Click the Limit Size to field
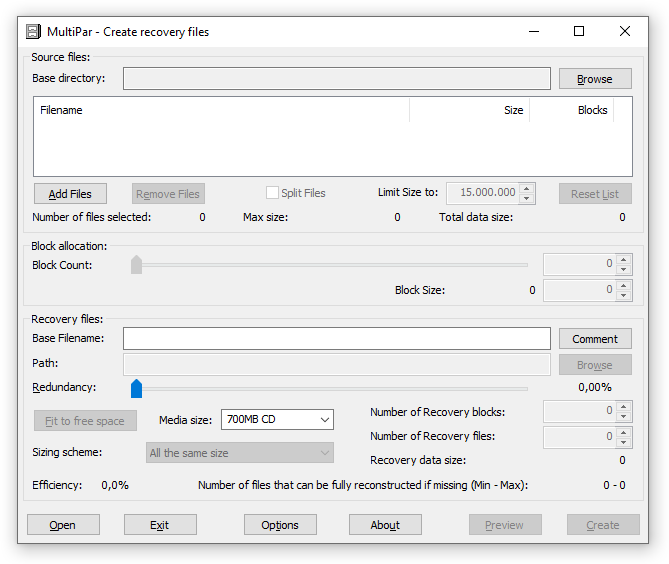 [x=483, y=193]
